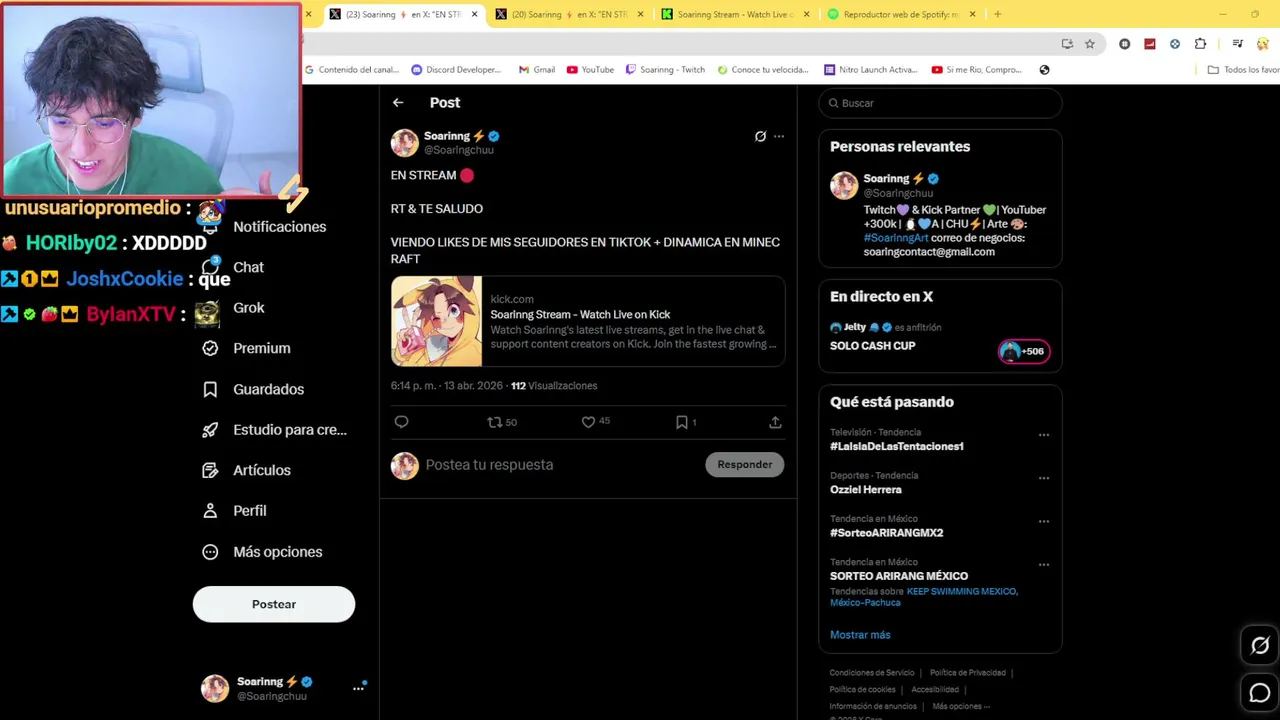Open the browser extensions puzzle icon

pyautogui.click(x=1200, y=44)
